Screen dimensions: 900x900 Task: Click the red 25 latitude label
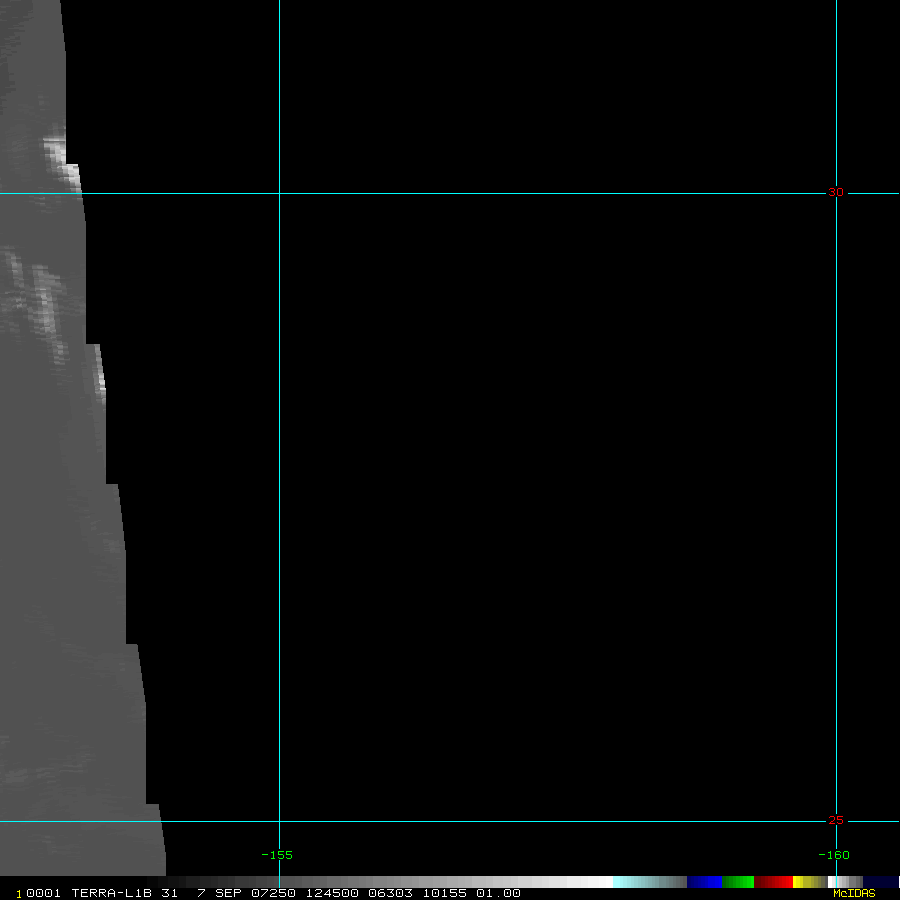click(835, 820)
